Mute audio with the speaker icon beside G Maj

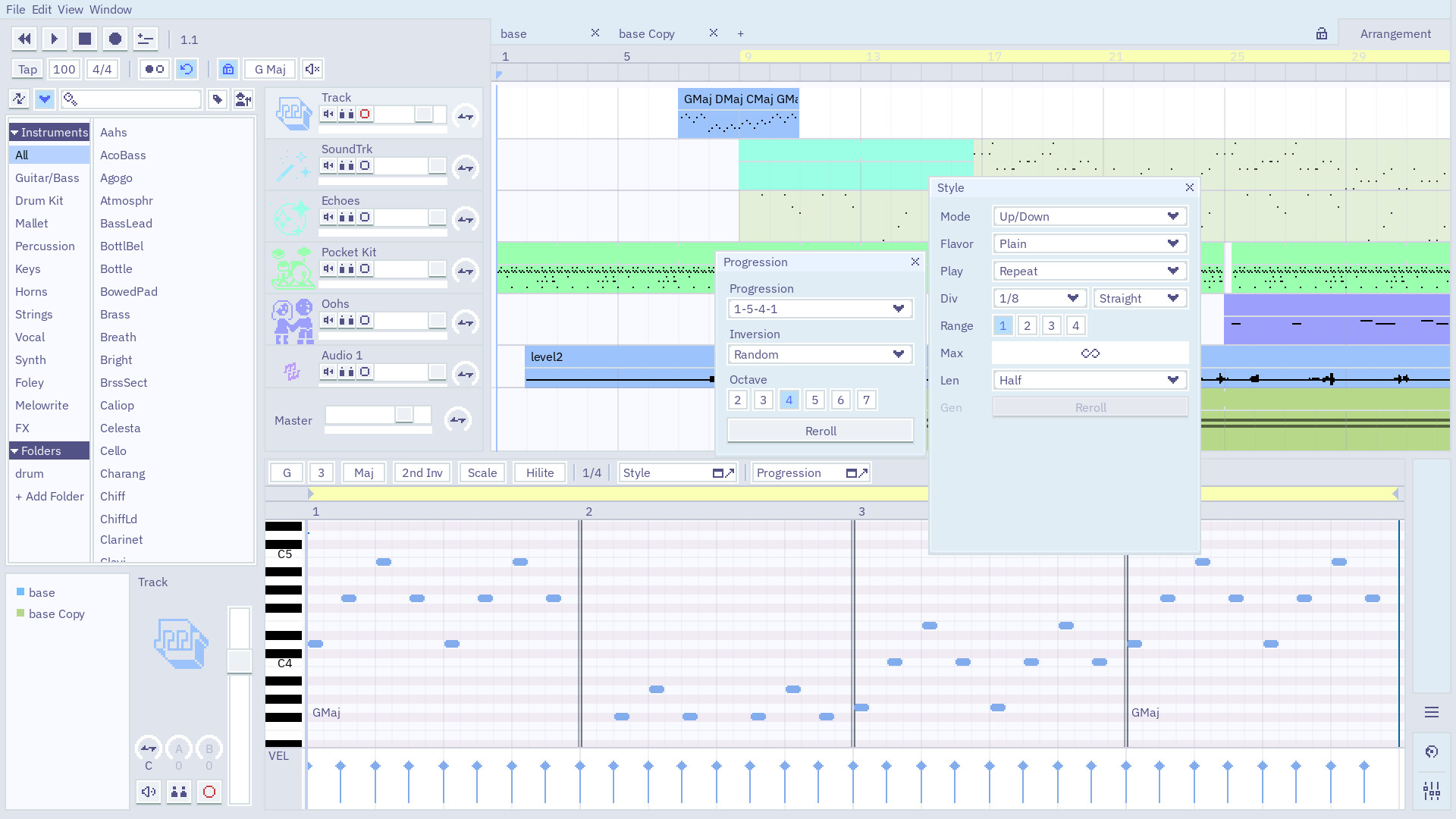tap(312, 69)
